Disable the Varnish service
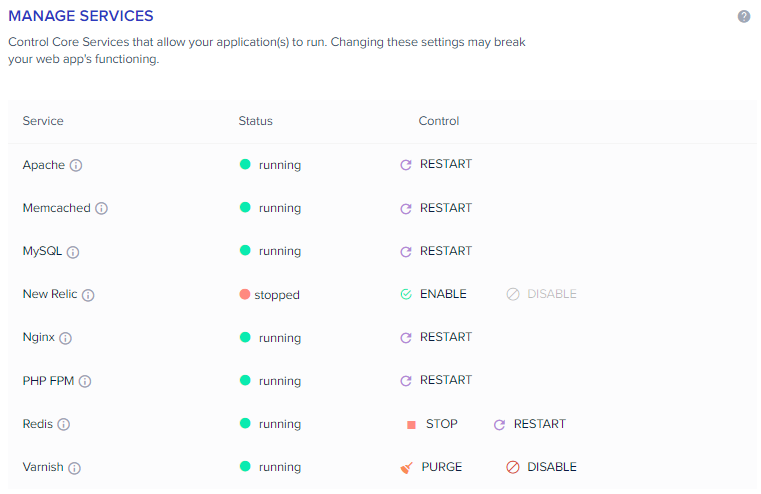 [x=541, y=467]
